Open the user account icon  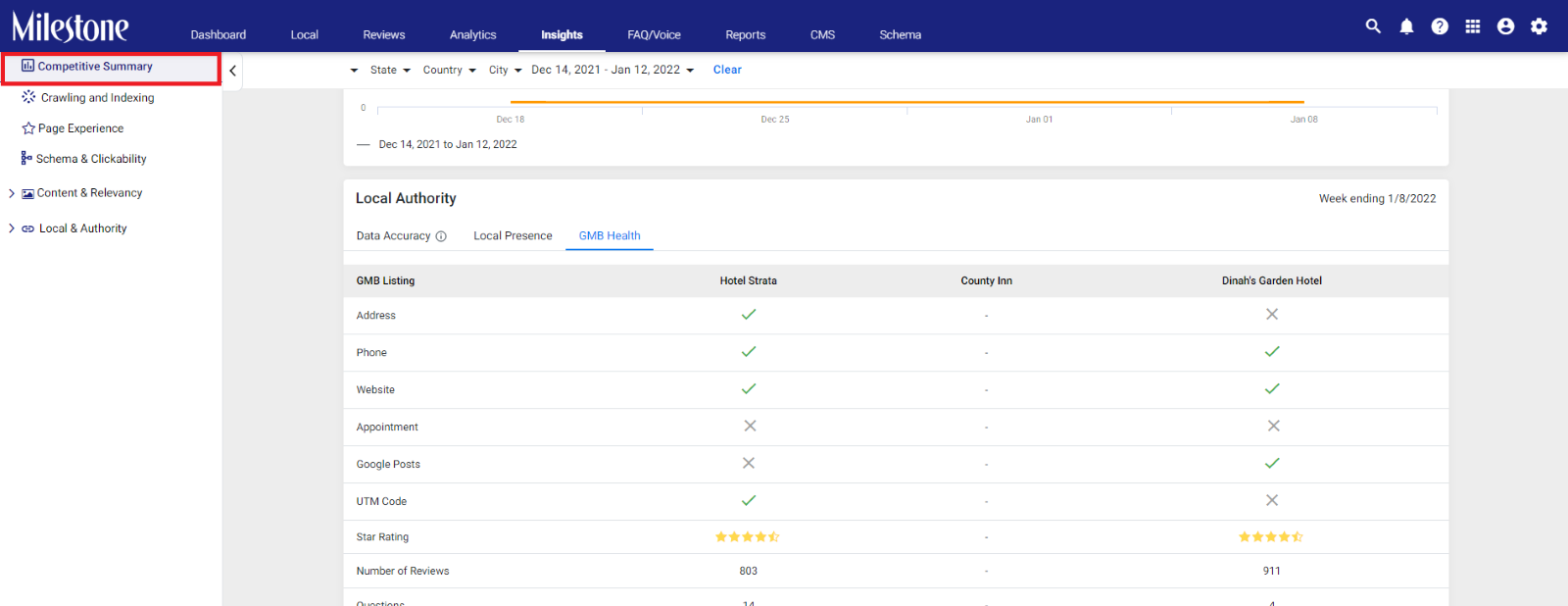pyautogui.click(x=1506, y=26)
